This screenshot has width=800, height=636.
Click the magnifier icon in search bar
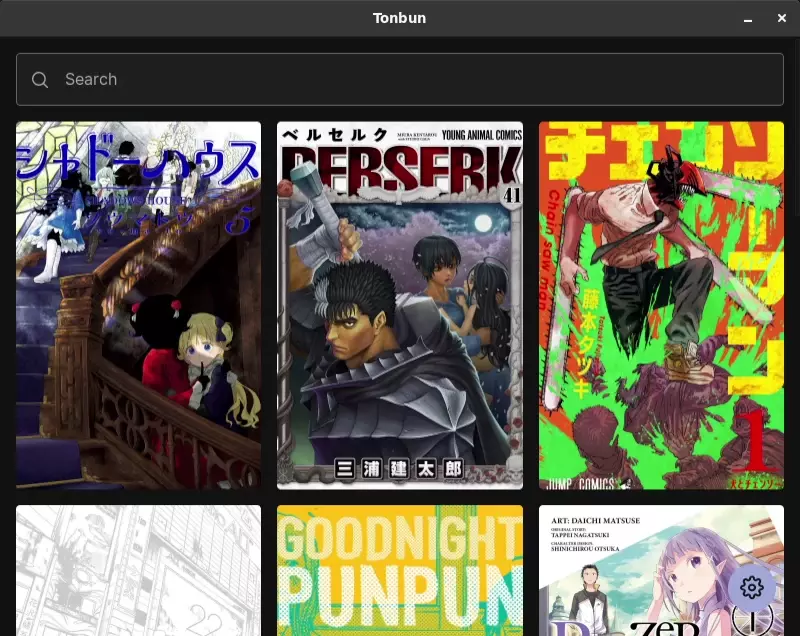pyautogui.click(x=40, y=80)
